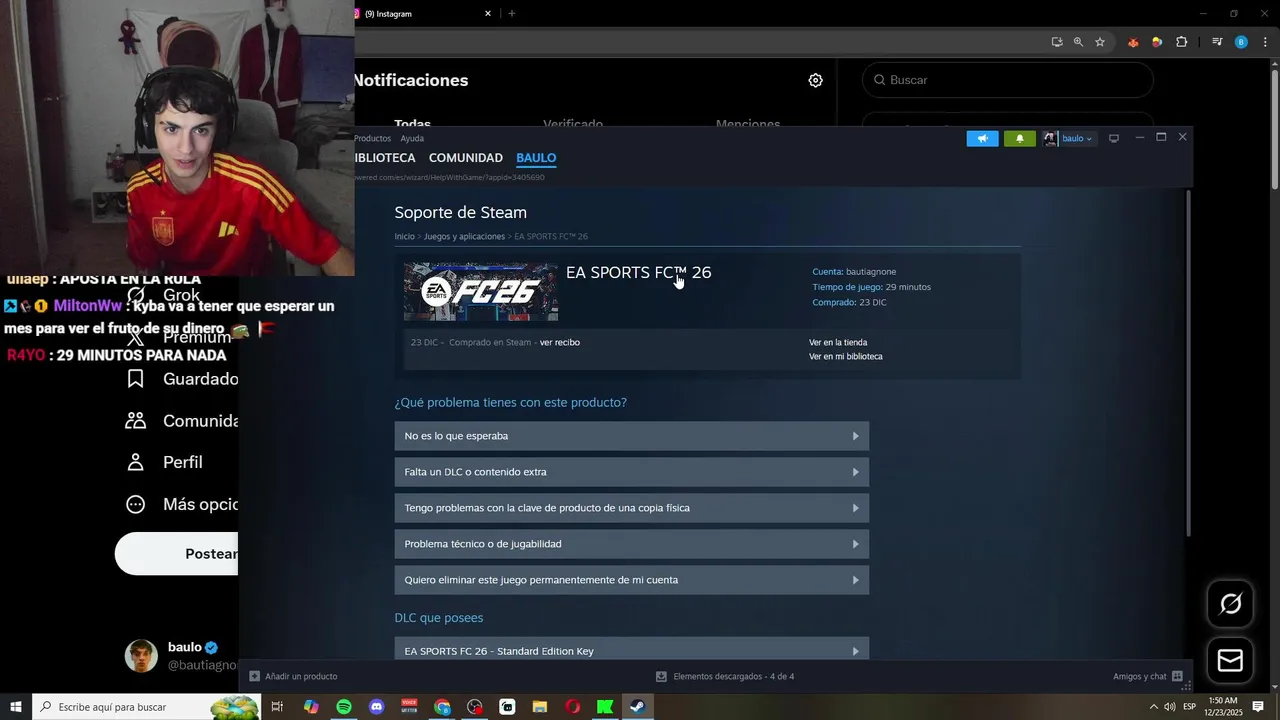
Task: Open Guardados bookmarks in X sidebar
Action: click(x=182, y=379)
